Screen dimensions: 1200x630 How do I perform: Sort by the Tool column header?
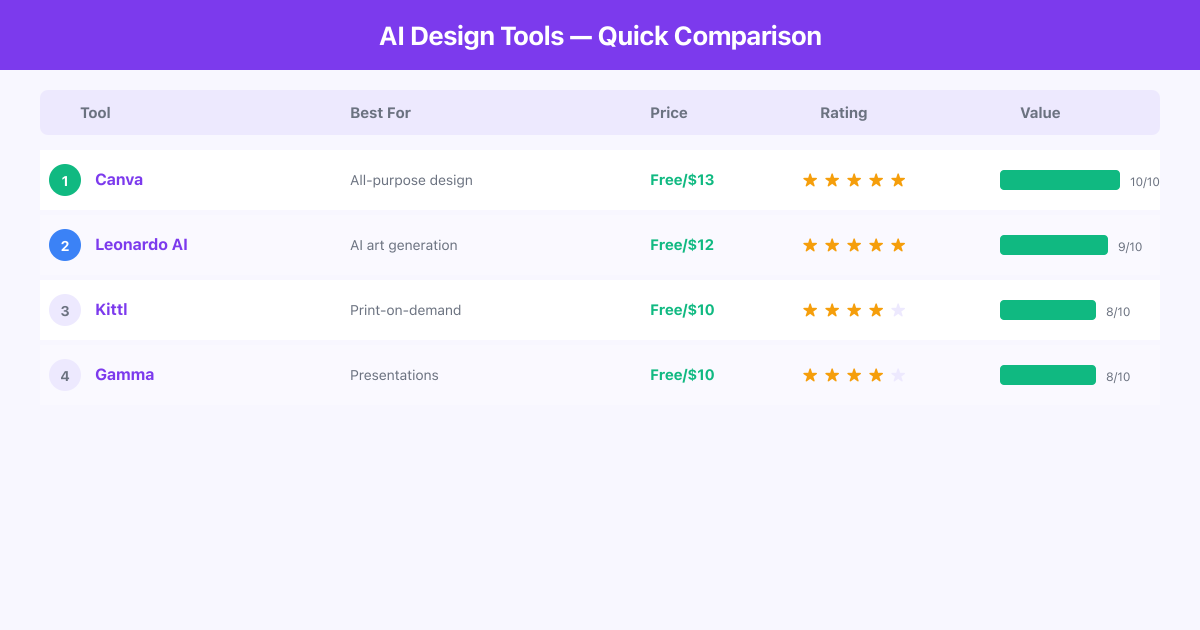click(95, 113)
